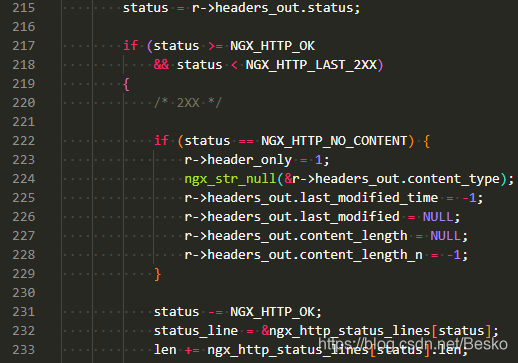This screenshot has width=518, height=363.
Task: Click line number 215 in the gutter
Action: pos(23,8)
